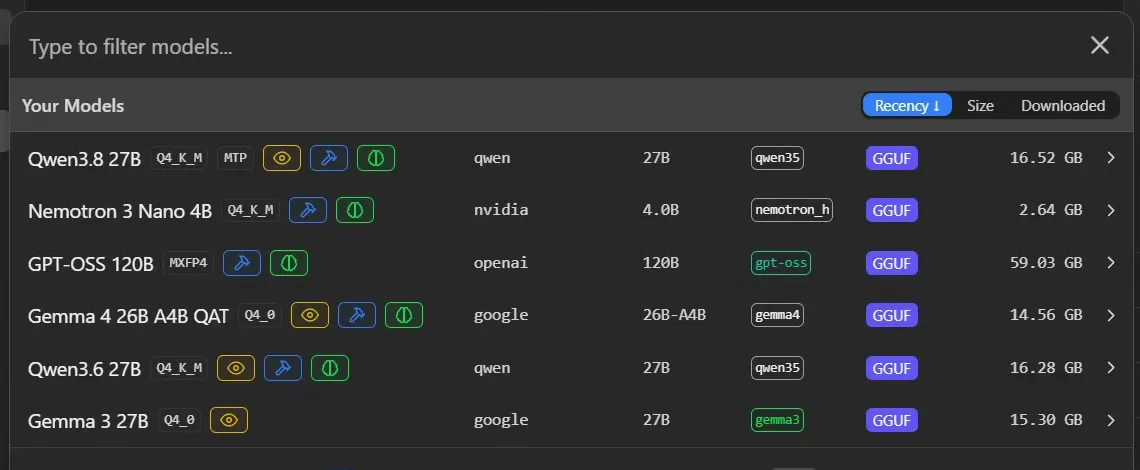Click the MTP tag on Qwen3.8 27B
The image size is (1140, 470).
[236, 158]
